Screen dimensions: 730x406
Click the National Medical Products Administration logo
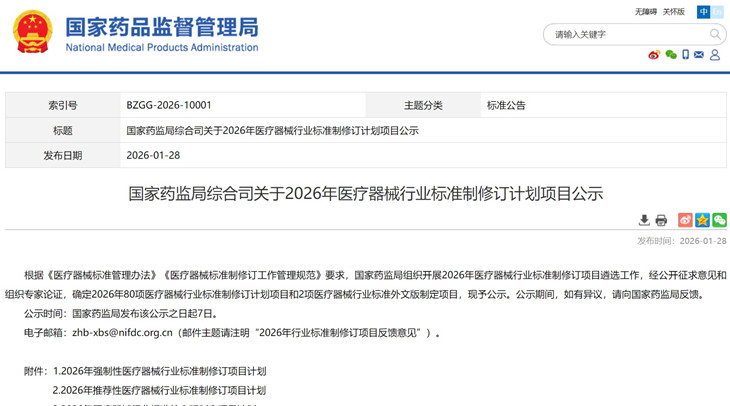[x=135, y=33]
